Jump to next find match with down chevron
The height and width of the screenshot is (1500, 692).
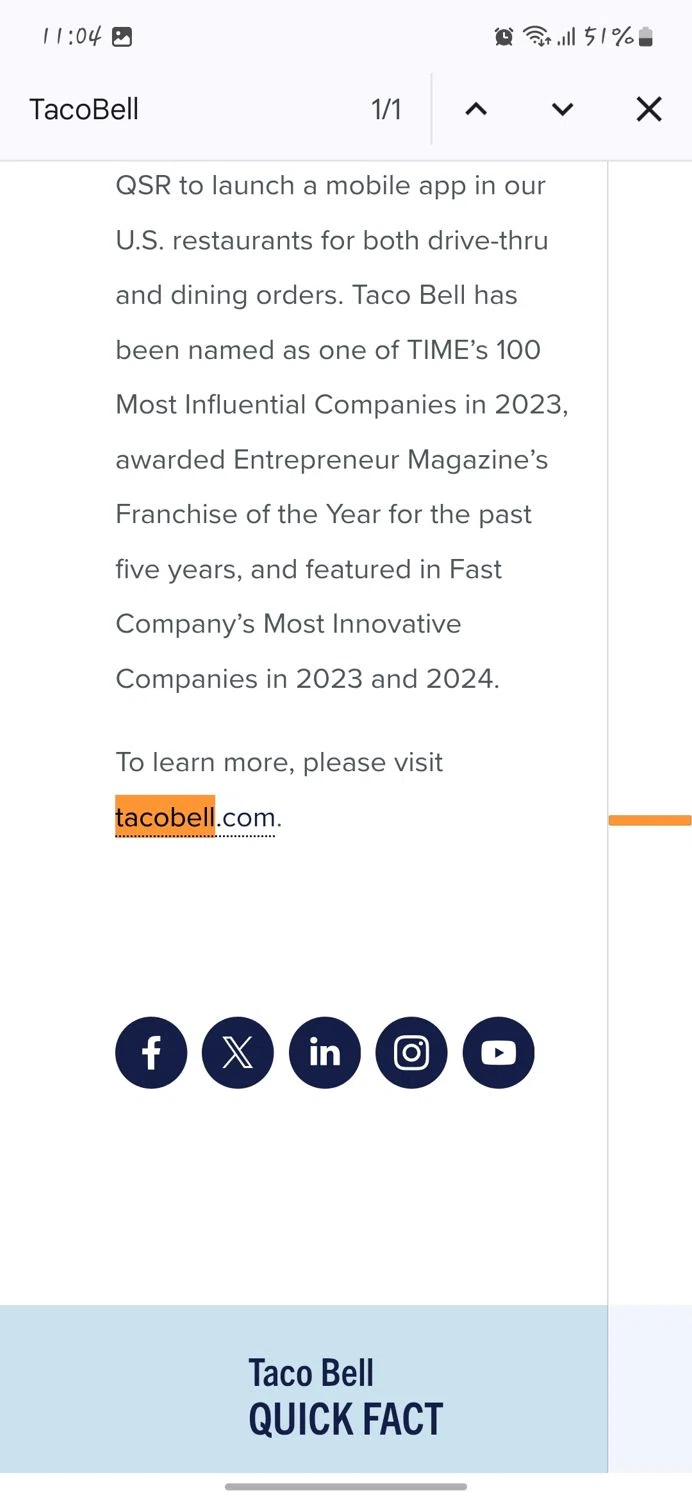pos(562,109)
